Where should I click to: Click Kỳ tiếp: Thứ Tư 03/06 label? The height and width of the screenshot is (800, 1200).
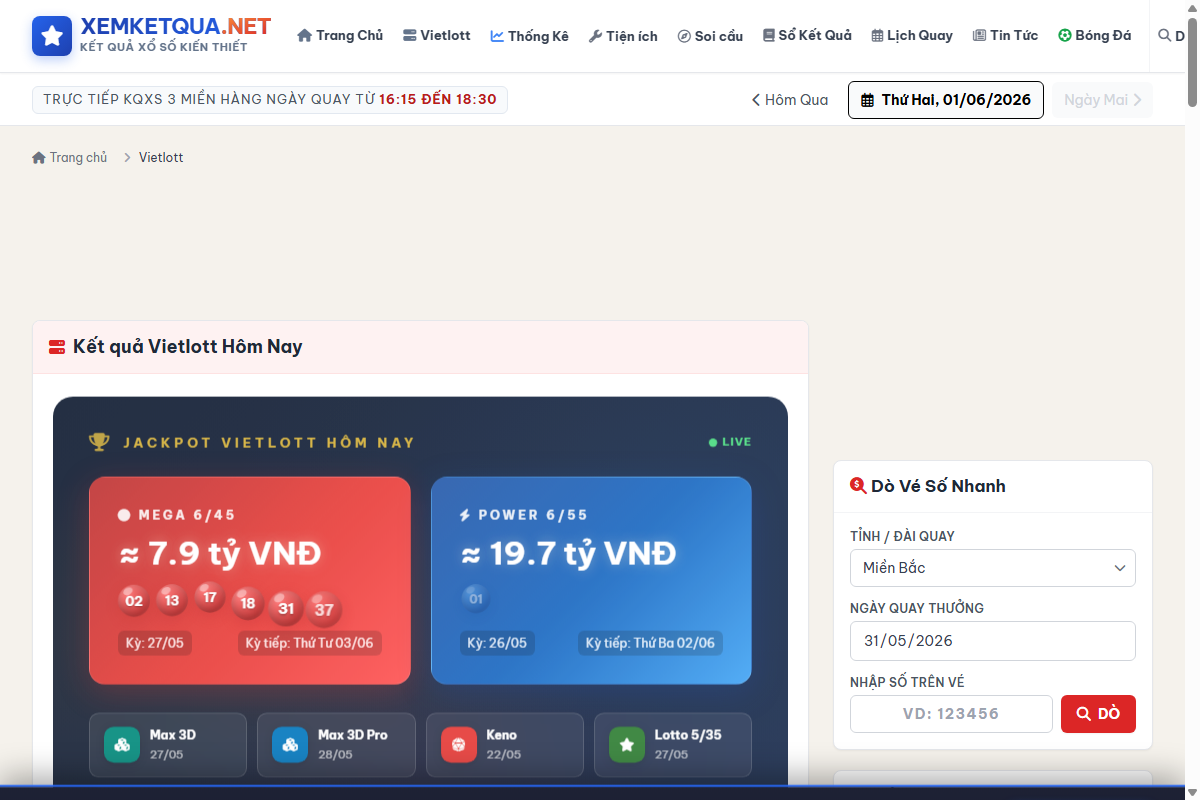[310, 643]
